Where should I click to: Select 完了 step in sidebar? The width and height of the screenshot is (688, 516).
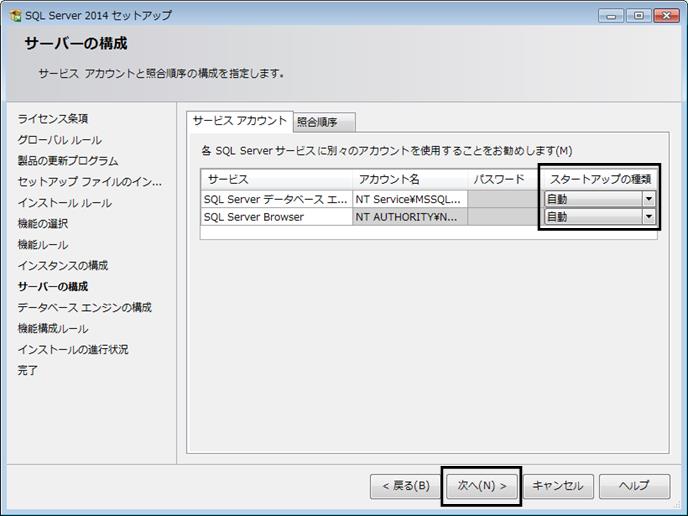coord(28,370)
